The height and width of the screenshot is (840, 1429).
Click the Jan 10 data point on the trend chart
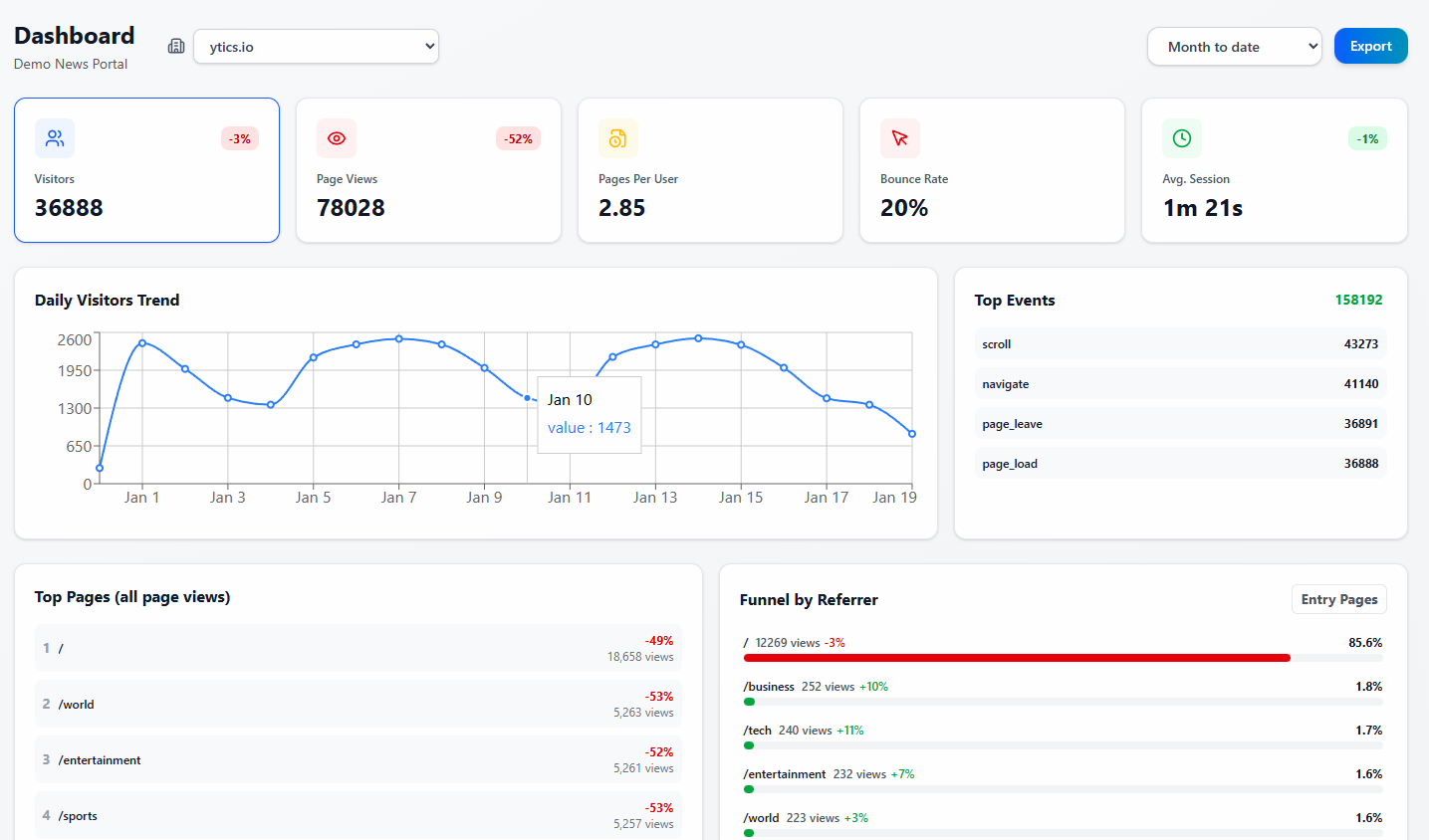point(528,397)
